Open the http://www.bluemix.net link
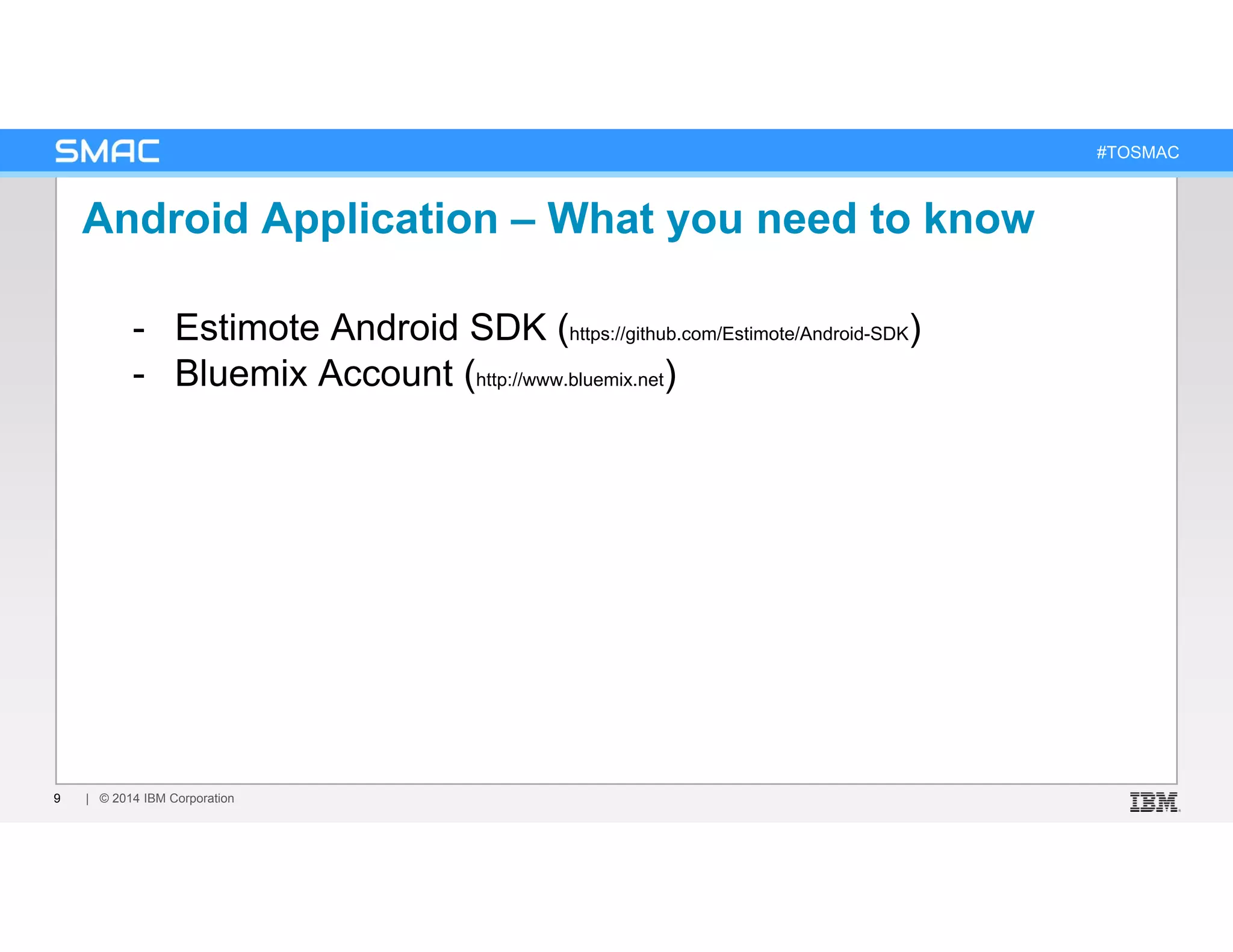 (x=570, y=380)
